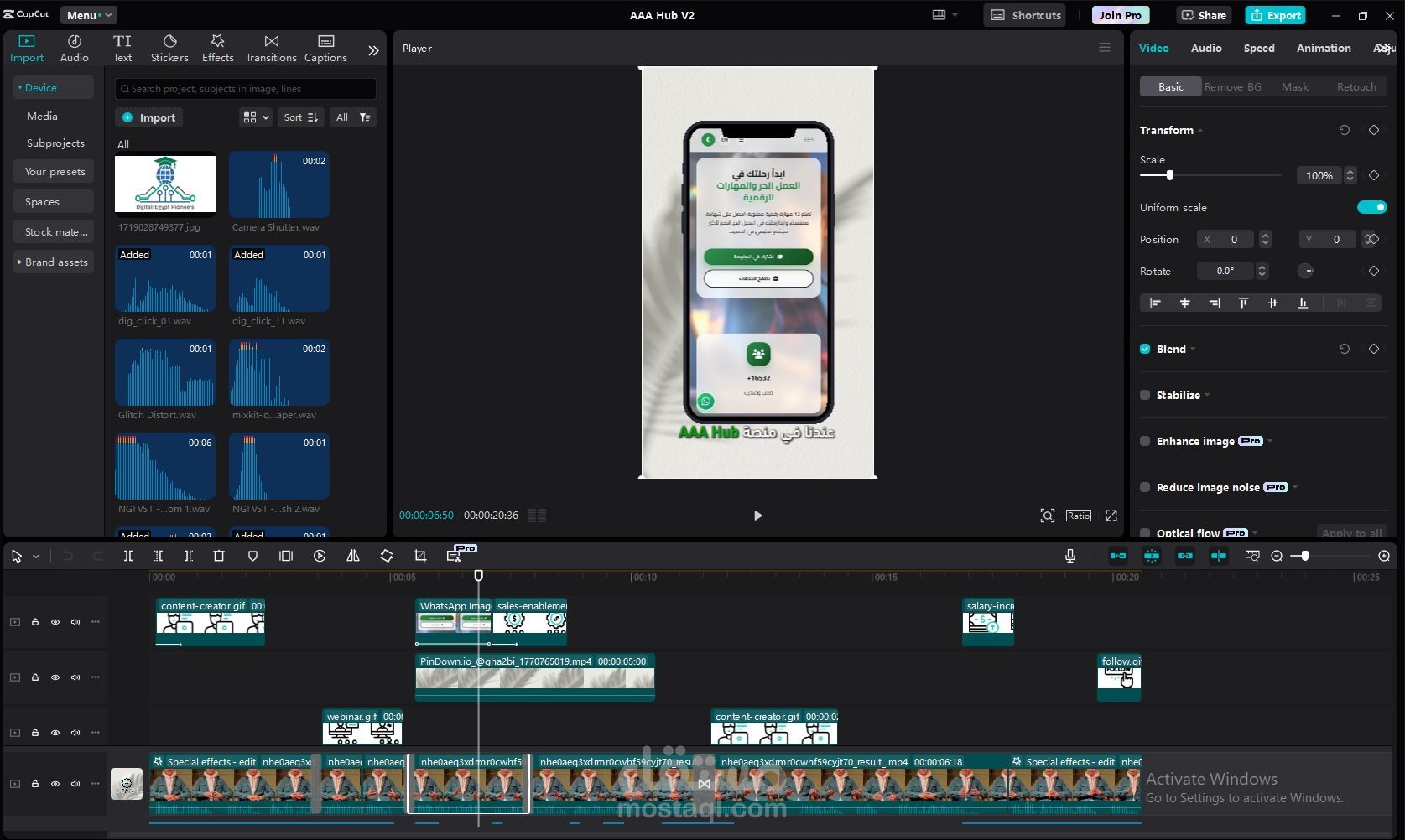The height and width of the screenshot is (840, 1405).
Task: Adjust the Scale slider handle
Action: 1169,175
